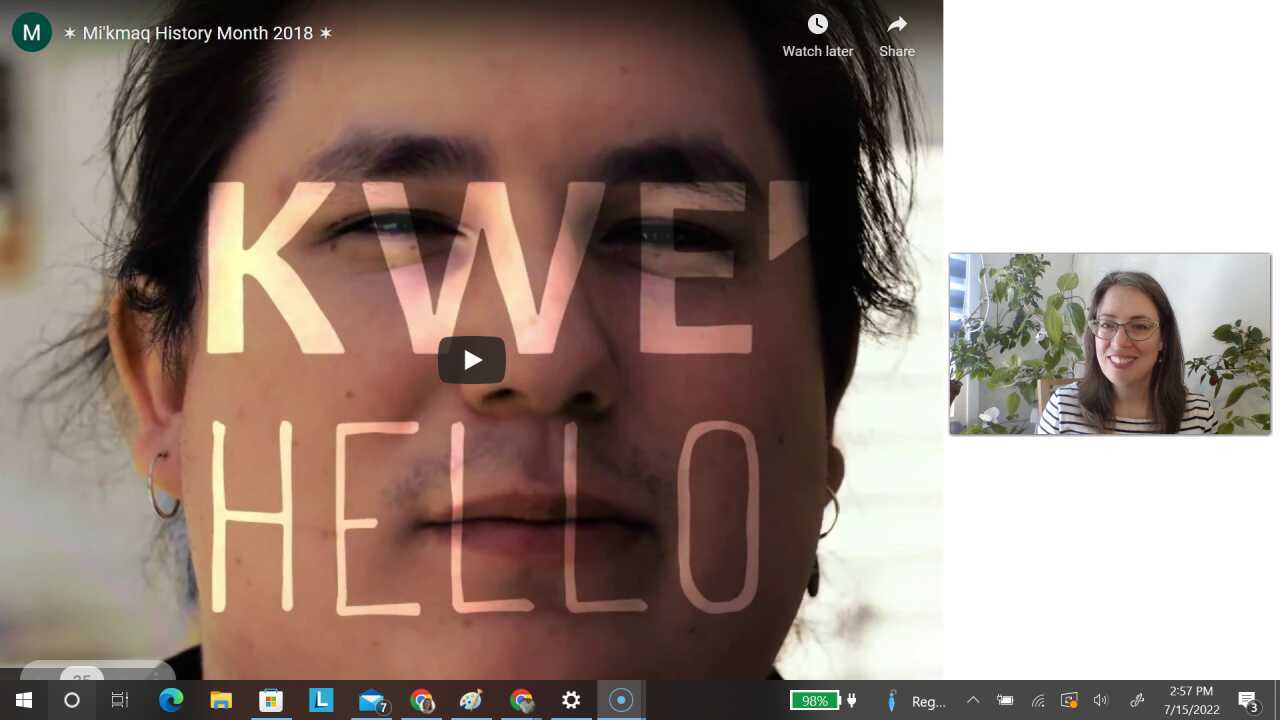Screen dimensions: 1280x720
Task: Expand hidden system tray icons chevron
Action: 972,700
